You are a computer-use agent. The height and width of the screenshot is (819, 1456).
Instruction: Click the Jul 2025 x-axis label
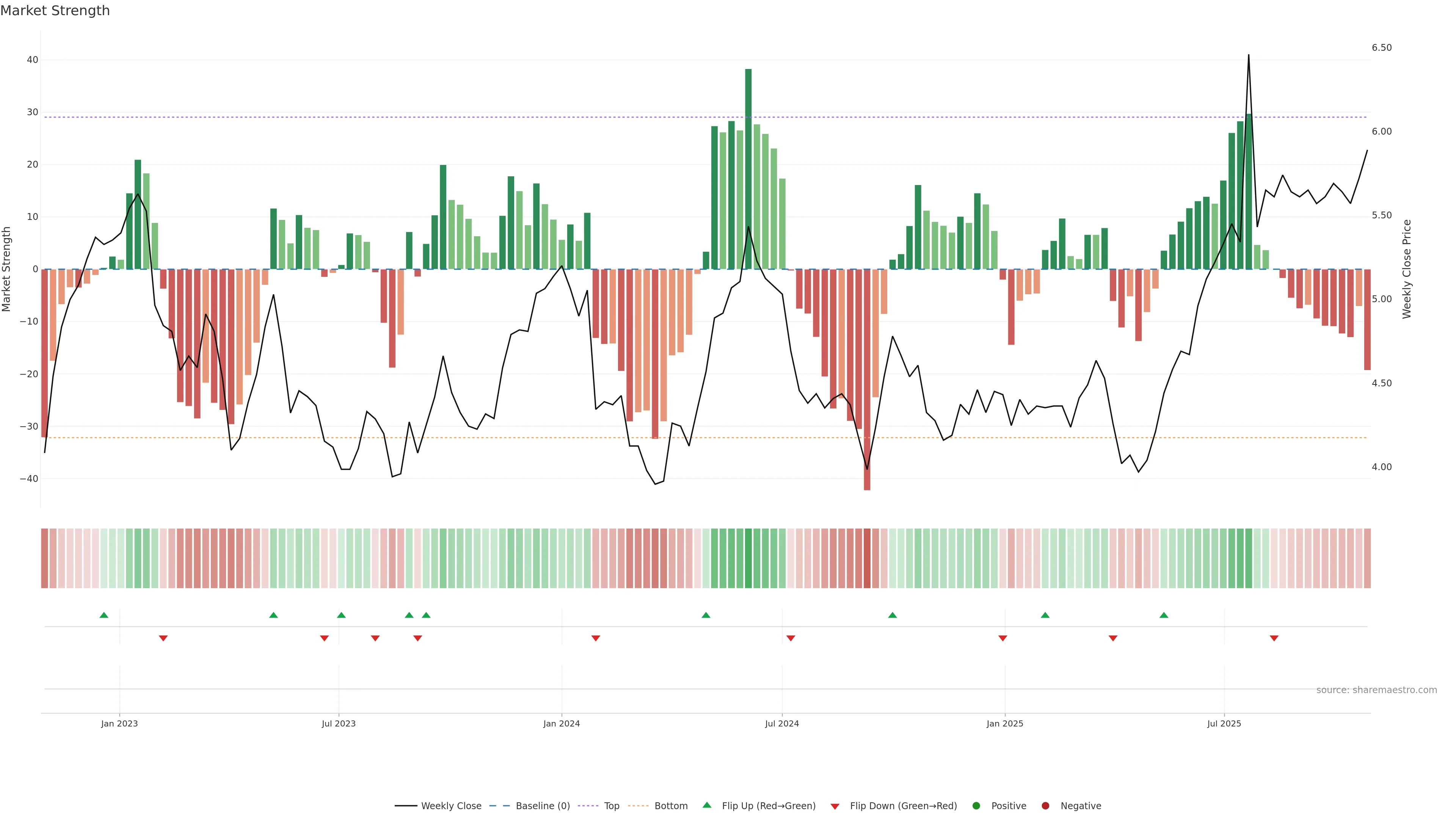tap(1224, 723)
